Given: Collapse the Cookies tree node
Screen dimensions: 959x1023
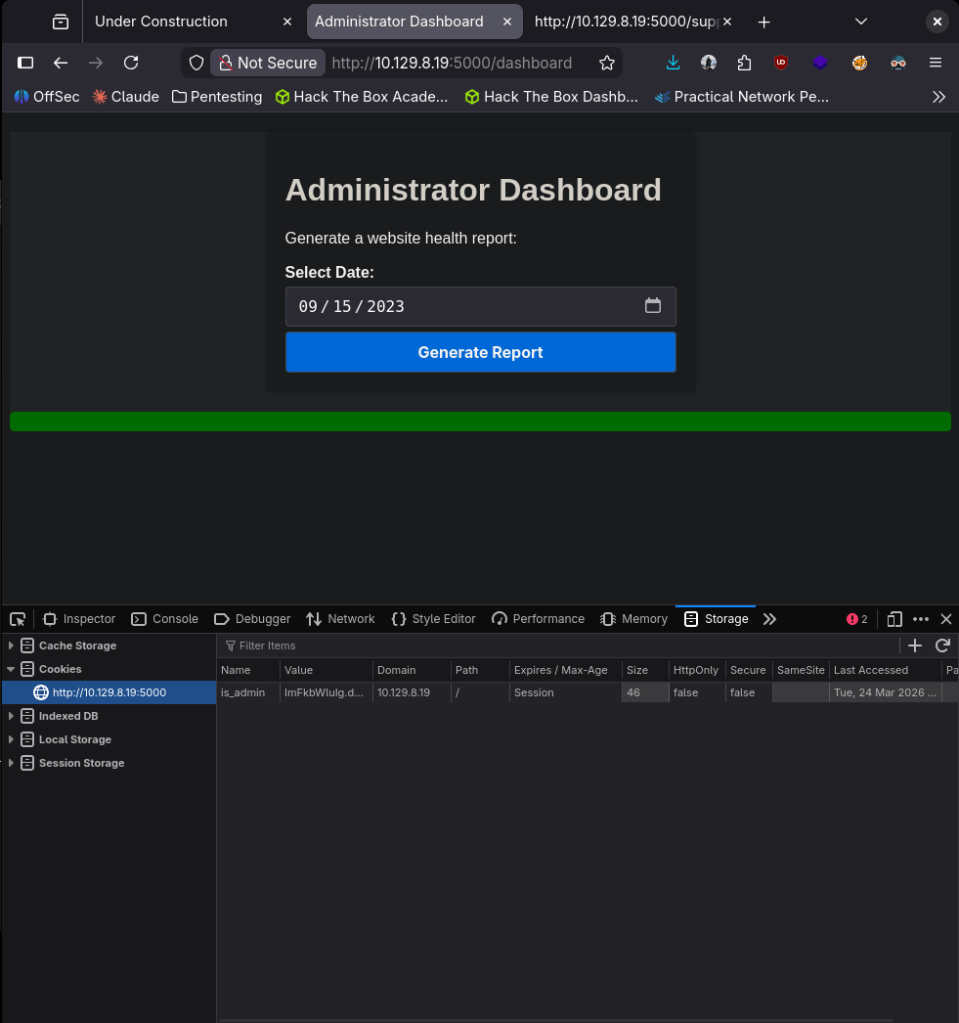Looking at the screenshot, I should (x=11, y=669).
